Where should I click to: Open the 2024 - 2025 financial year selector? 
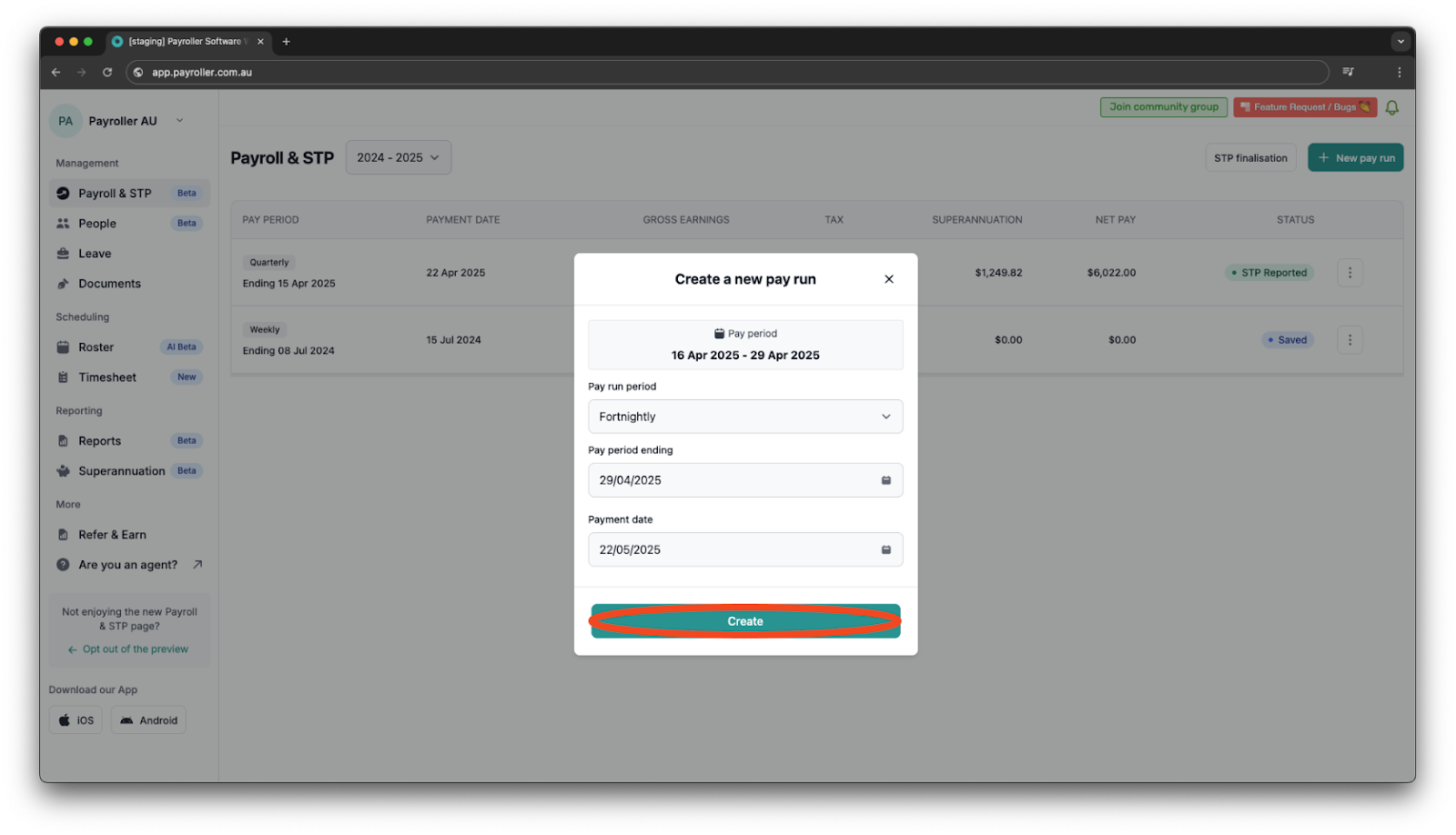(x=398, y=156)
